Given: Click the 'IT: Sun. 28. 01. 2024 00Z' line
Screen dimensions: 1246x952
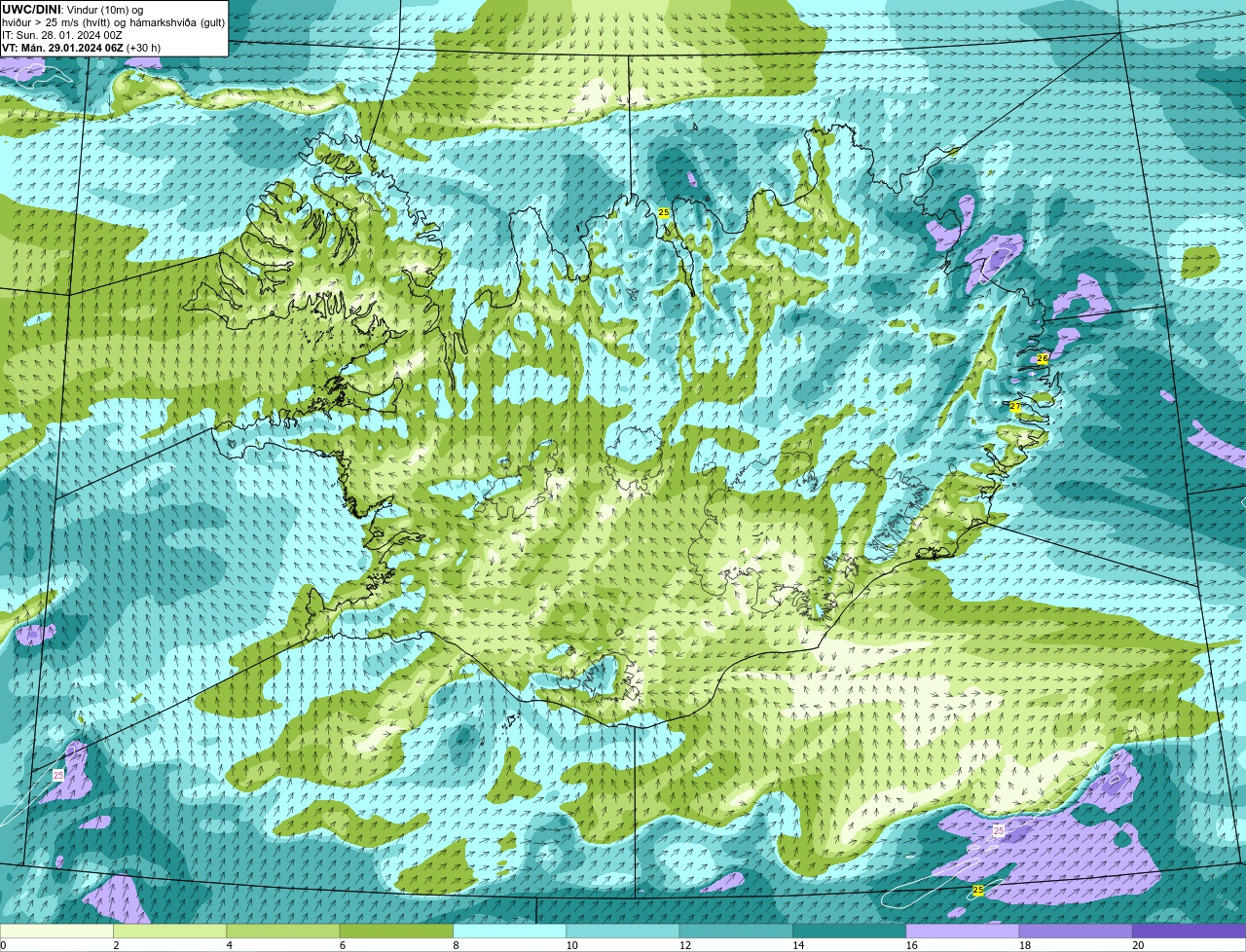Looking at the screenshot, I should [61, 34].
